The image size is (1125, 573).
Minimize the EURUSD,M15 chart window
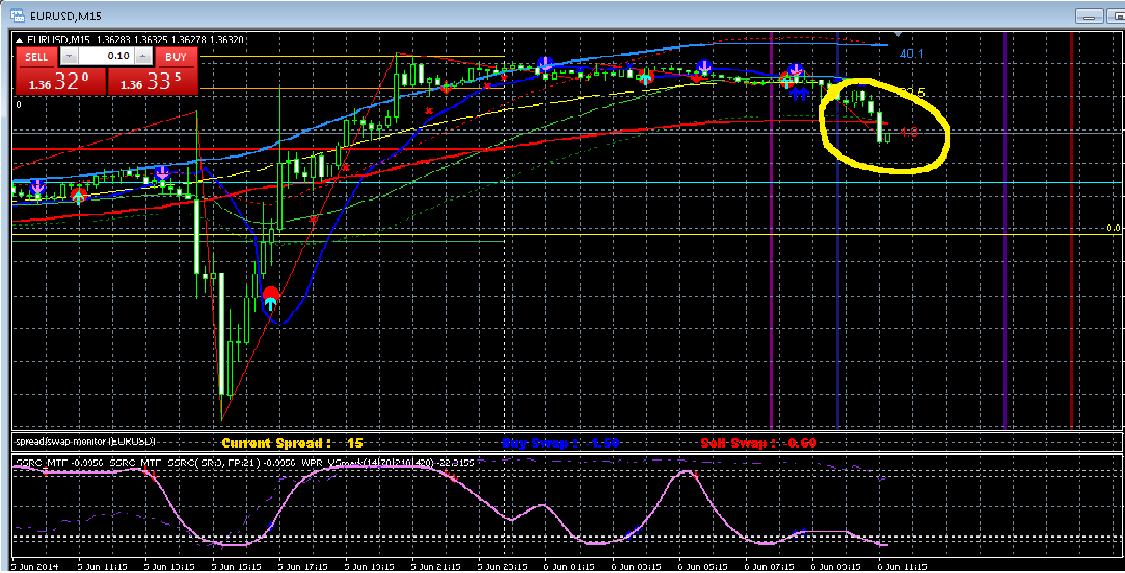pyautogui.click(x=1088, y=16)
